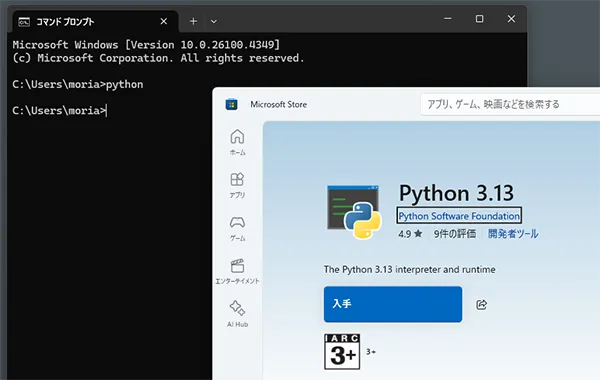Minimize the terminal window
Viewport: 600px width, 380px height.
click(447, 18)
